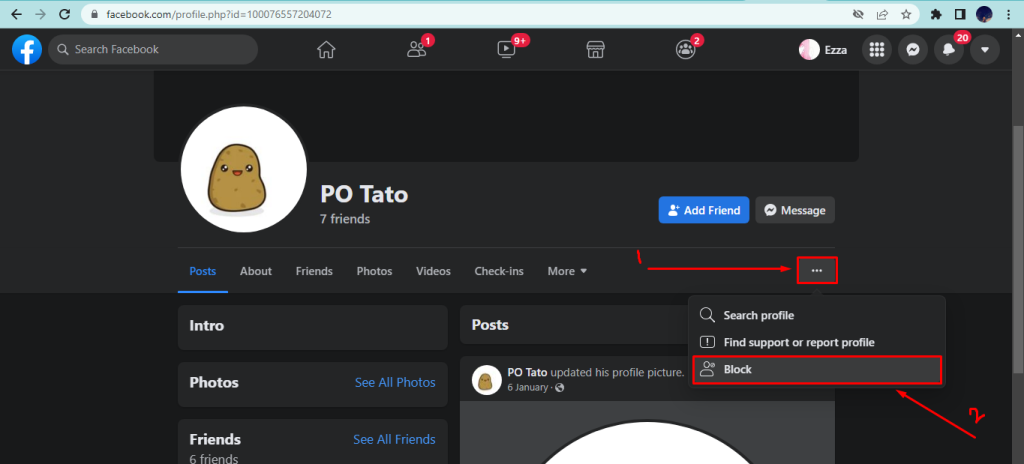This screenshot has height=464, width=1024.
Task: Open Messenger from the top bar
Action: tap(913, 50)
